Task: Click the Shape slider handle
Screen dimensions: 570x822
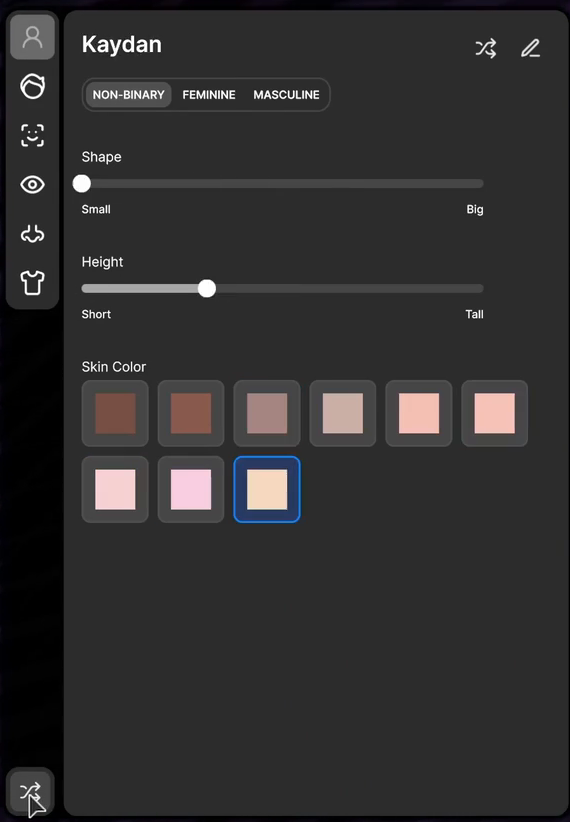Action: [x=82, y=183]
